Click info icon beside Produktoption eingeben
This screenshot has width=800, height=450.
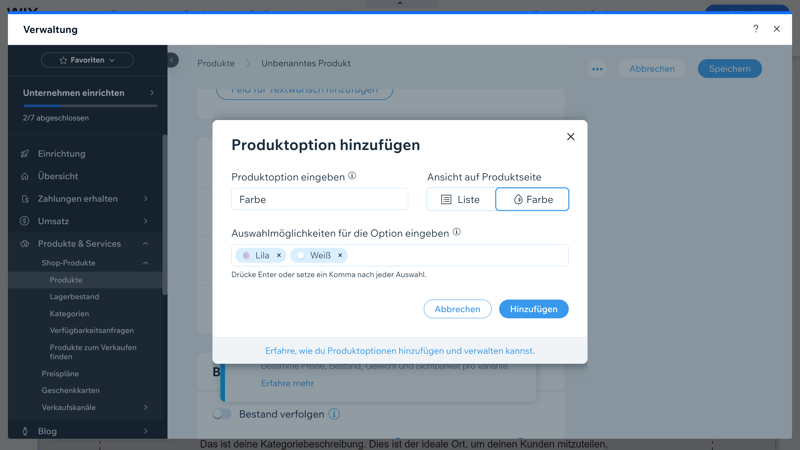click(352, 176)
